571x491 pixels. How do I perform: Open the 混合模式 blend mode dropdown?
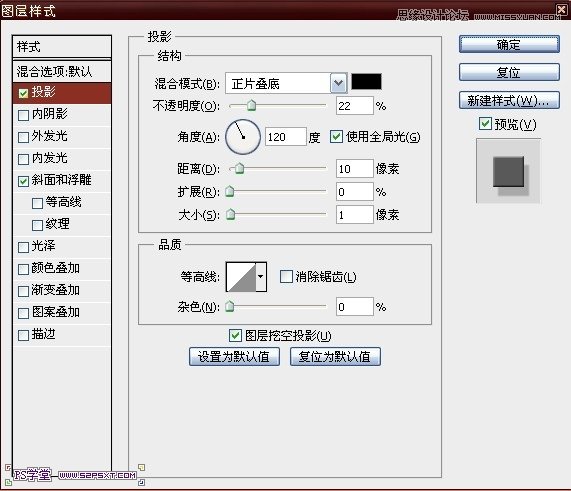(338, 83)
